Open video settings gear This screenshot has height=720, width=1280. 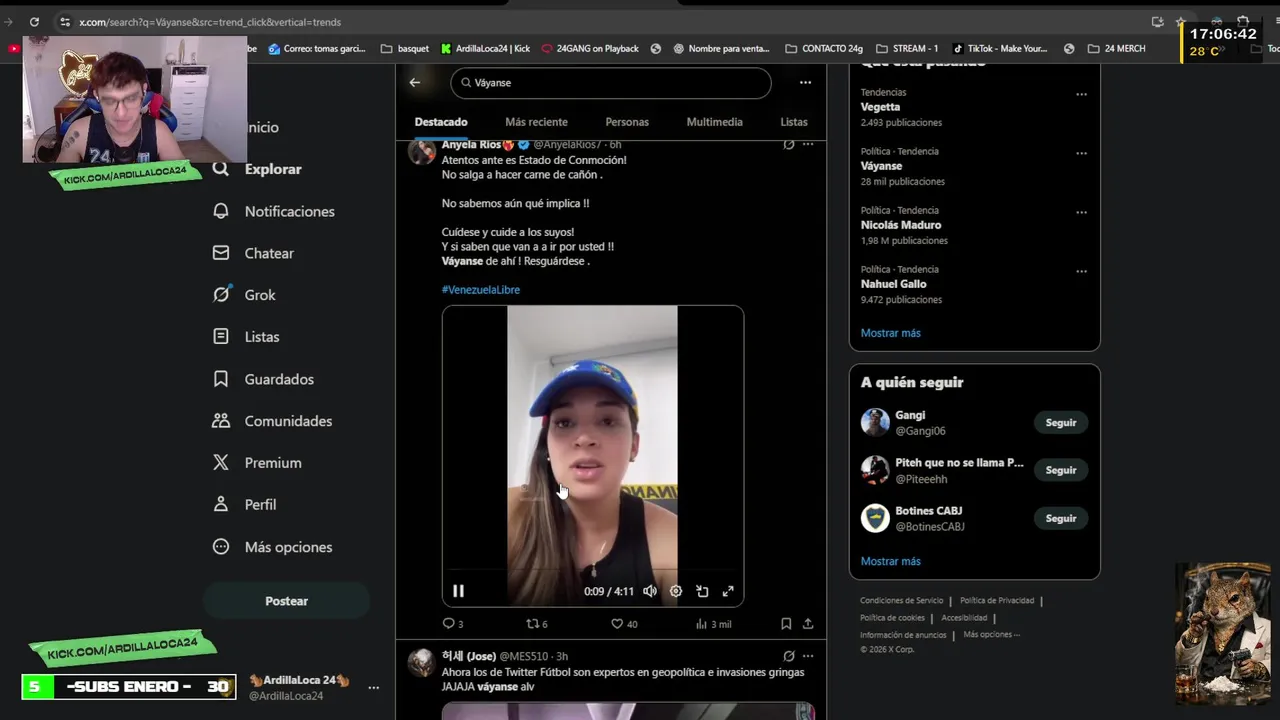[676, 591]
